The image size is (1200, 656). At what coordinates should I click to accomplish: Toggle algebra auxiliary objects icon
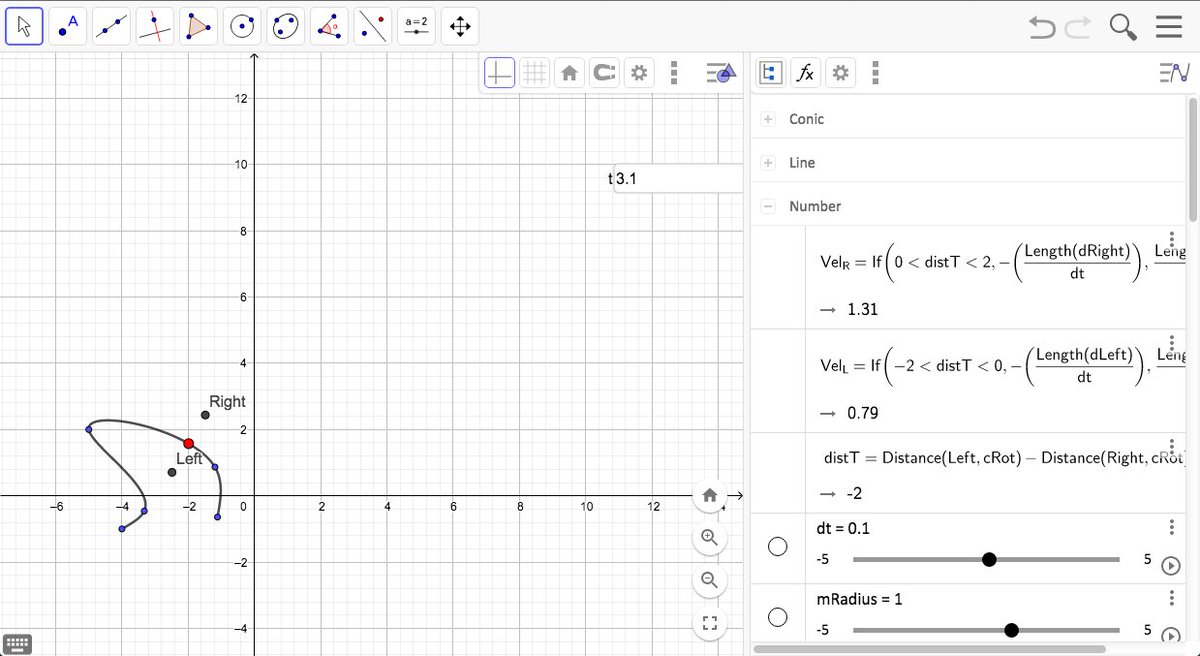(x=771, y=73)
